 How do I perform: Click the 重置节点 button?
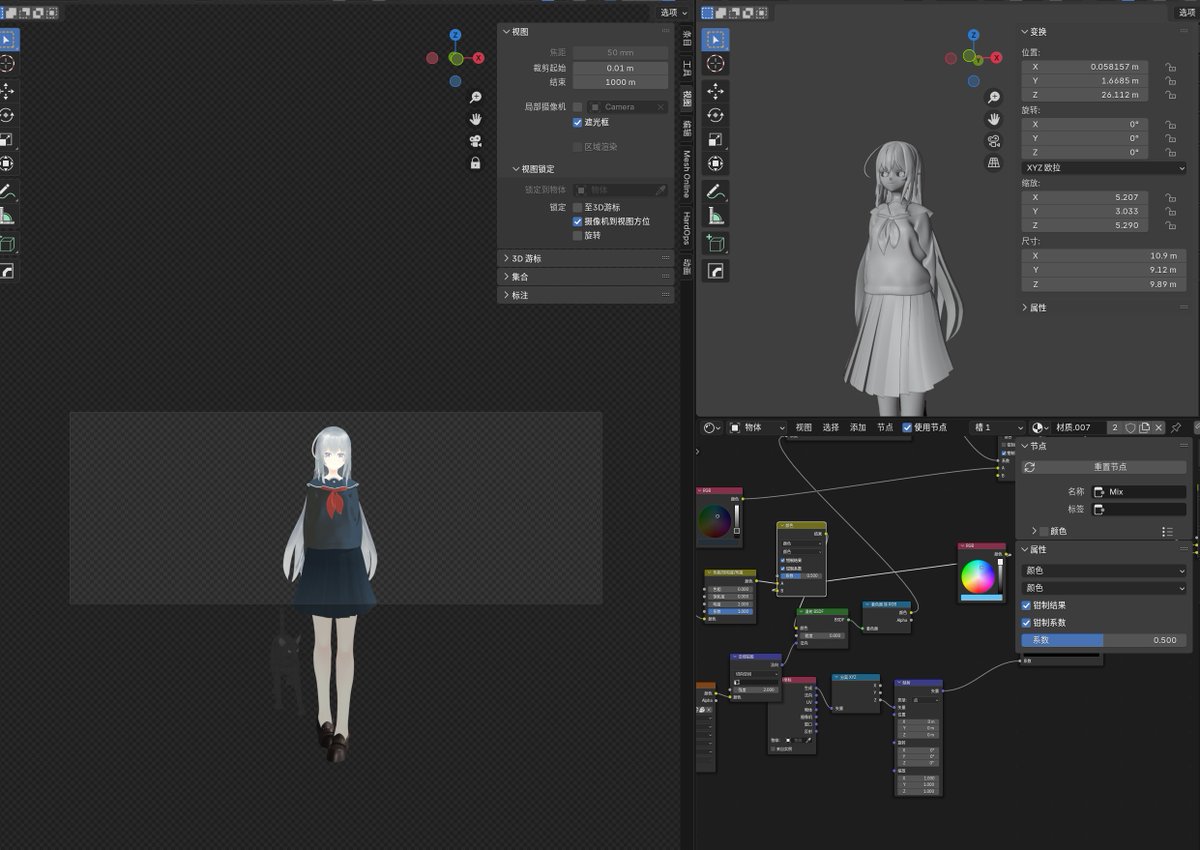(1104, 467)
